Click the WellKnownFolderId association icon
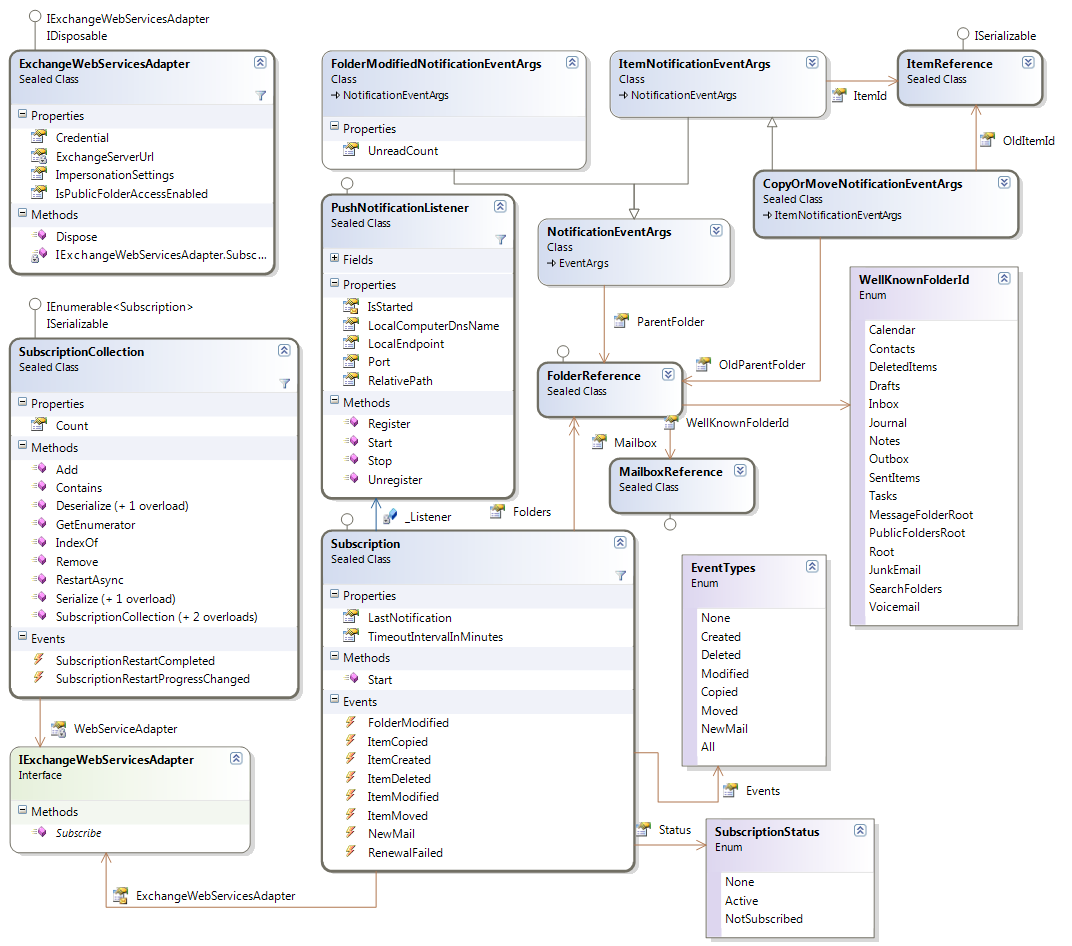 point(671,422)
